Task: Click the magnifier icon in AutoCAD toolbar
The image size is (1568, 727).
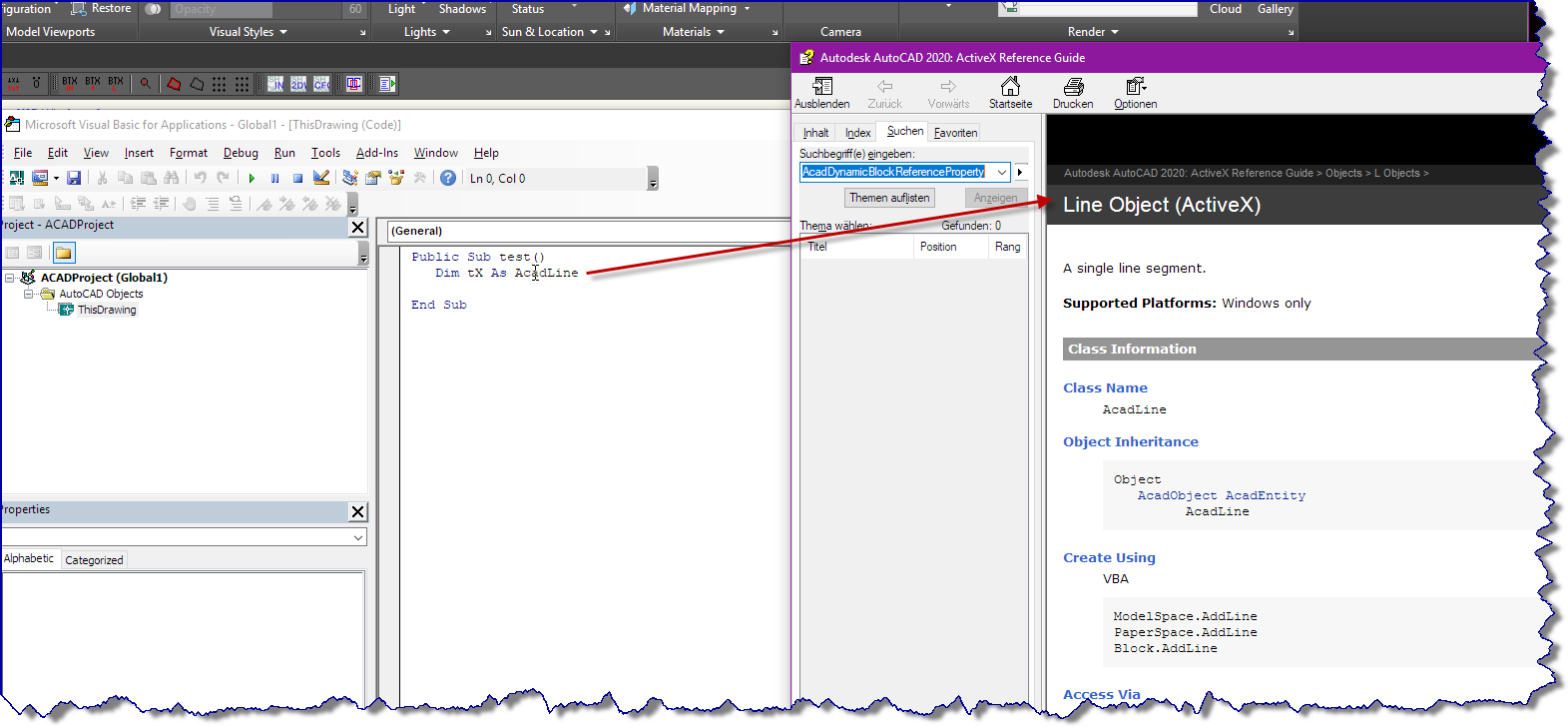Action: click(x=146, y=84)
